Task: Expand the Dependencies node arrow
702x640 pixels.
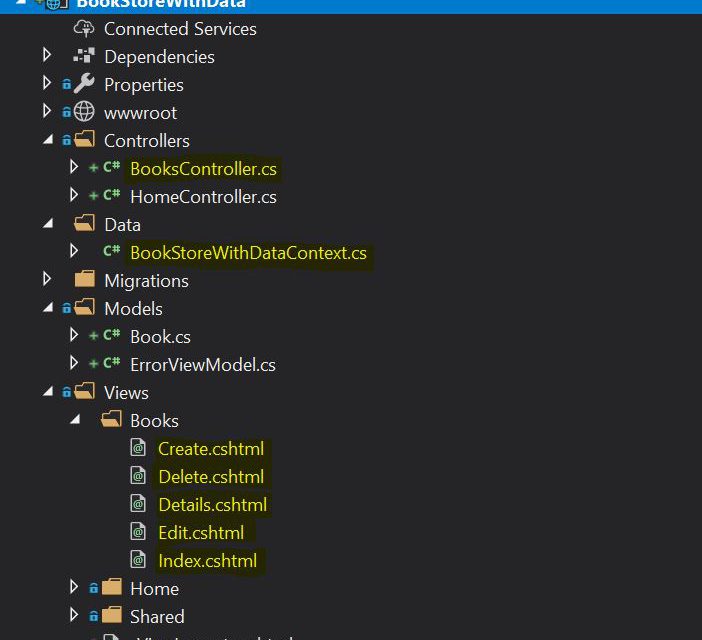Action: coord(47,56)
